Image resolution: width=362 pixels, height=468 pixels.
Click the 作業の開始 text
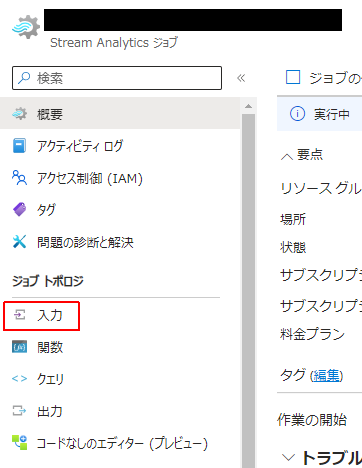312,420
